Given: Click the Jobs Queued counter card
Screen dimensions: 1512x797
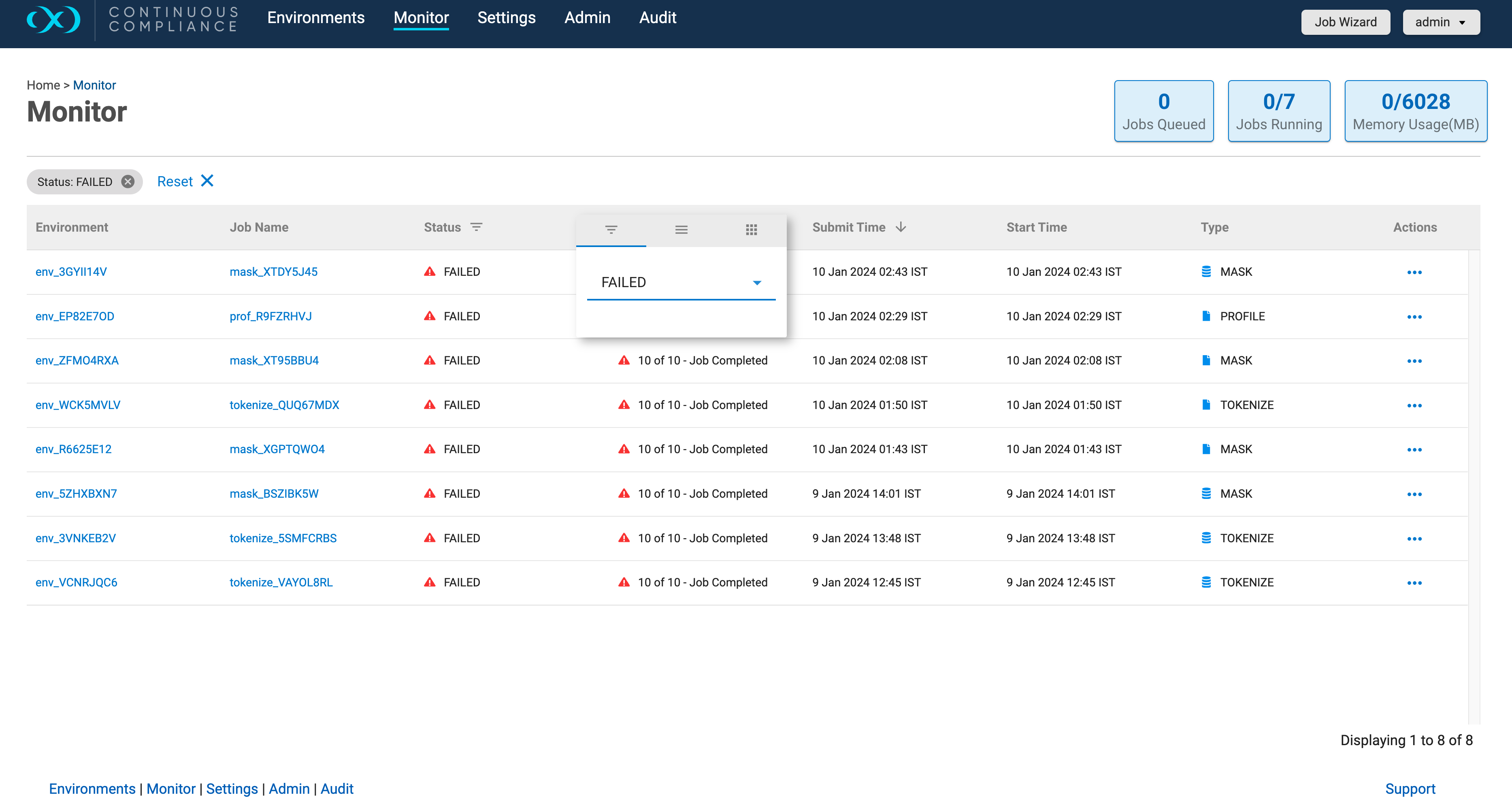Looking at the screenshot, I should (x=1163, y=111).
